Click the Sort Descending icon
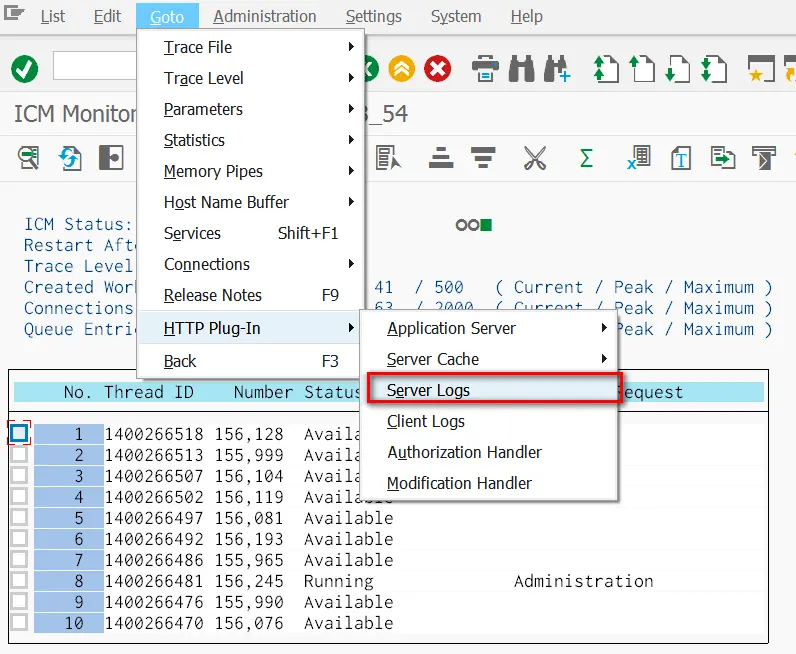The height and width of the screenshot is (654, 796). (x=483, y=158)
